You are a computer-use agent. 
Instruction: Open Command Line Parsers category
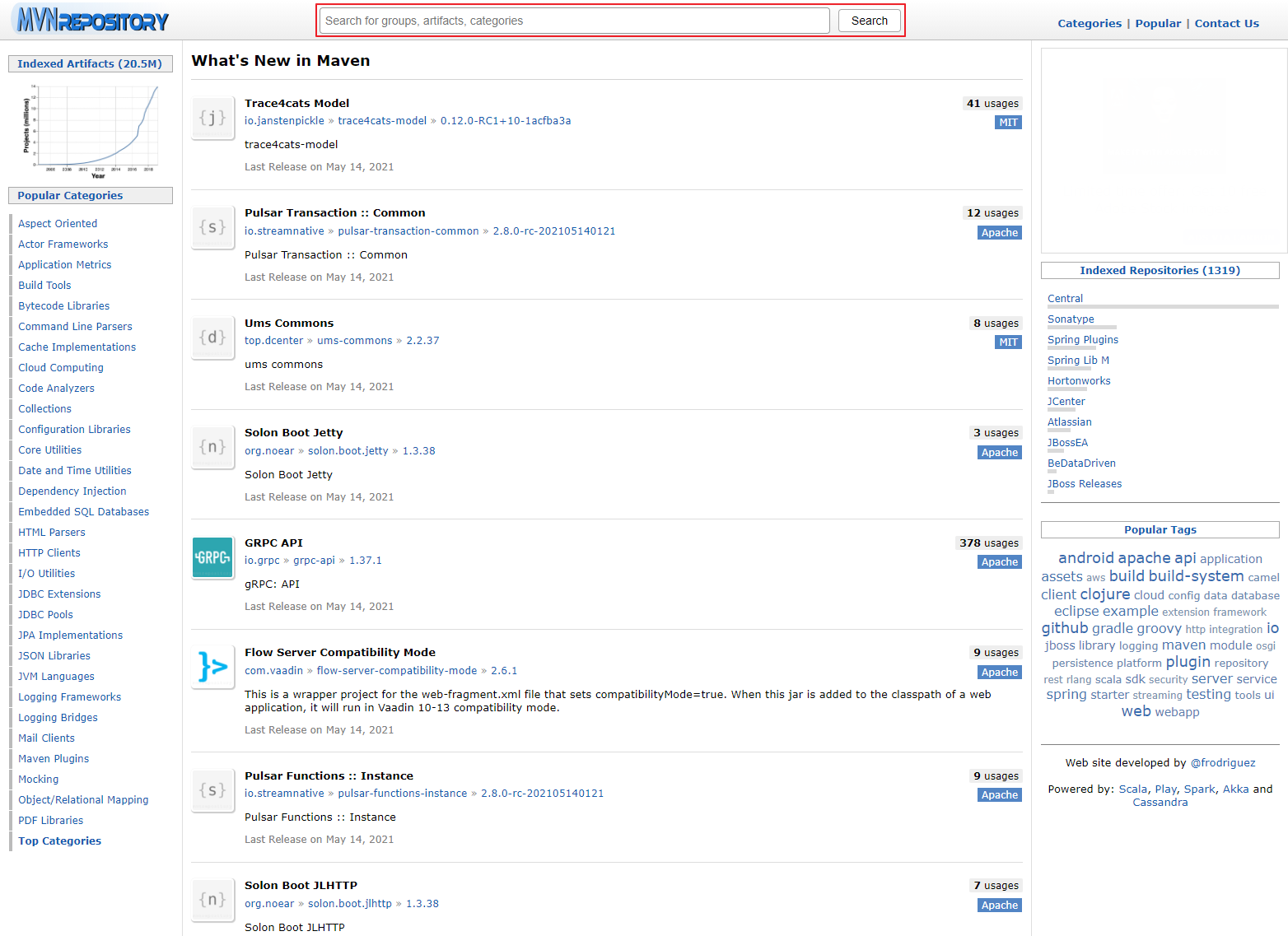coord(75,326)
